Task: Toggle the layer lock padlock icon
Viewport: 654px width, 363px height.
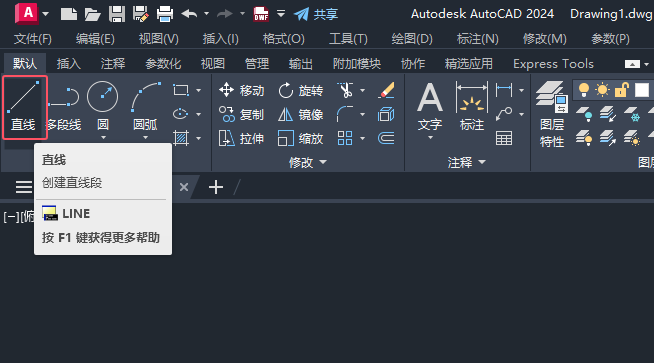Action: point(621,90)
